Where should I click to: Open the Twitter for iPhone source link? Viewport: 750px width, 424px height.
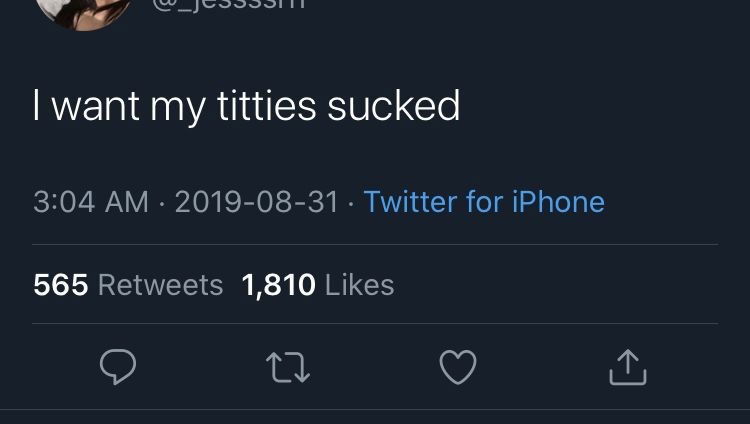[x=484, y=201]
